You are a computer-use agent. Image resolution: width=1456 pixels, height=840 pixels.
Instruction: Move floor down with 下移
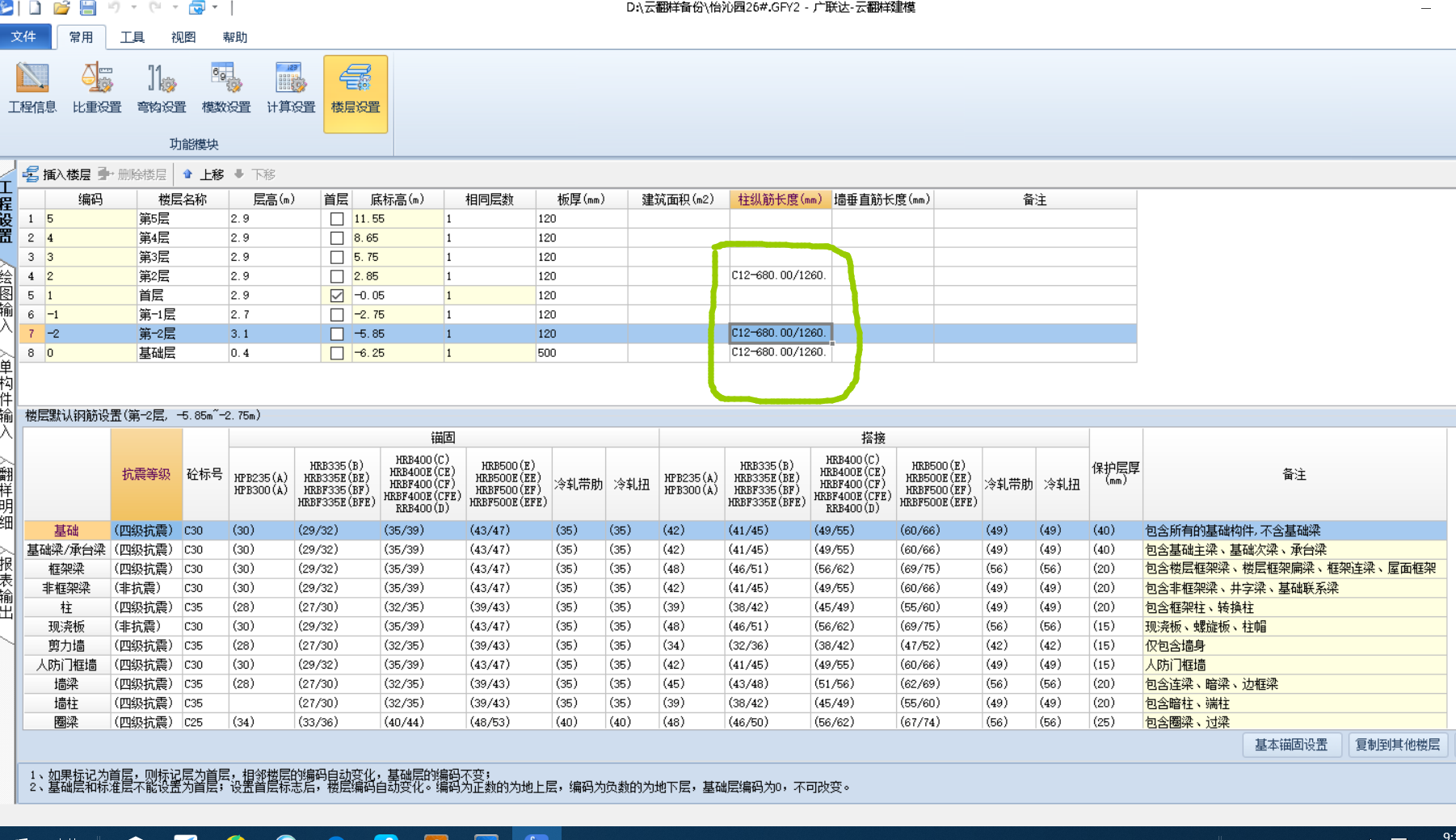[x=255, y=174]
